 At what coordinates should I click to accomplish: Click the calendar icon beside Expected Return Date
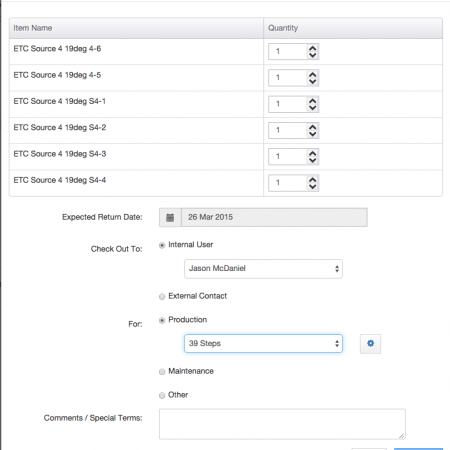[170, 218]
